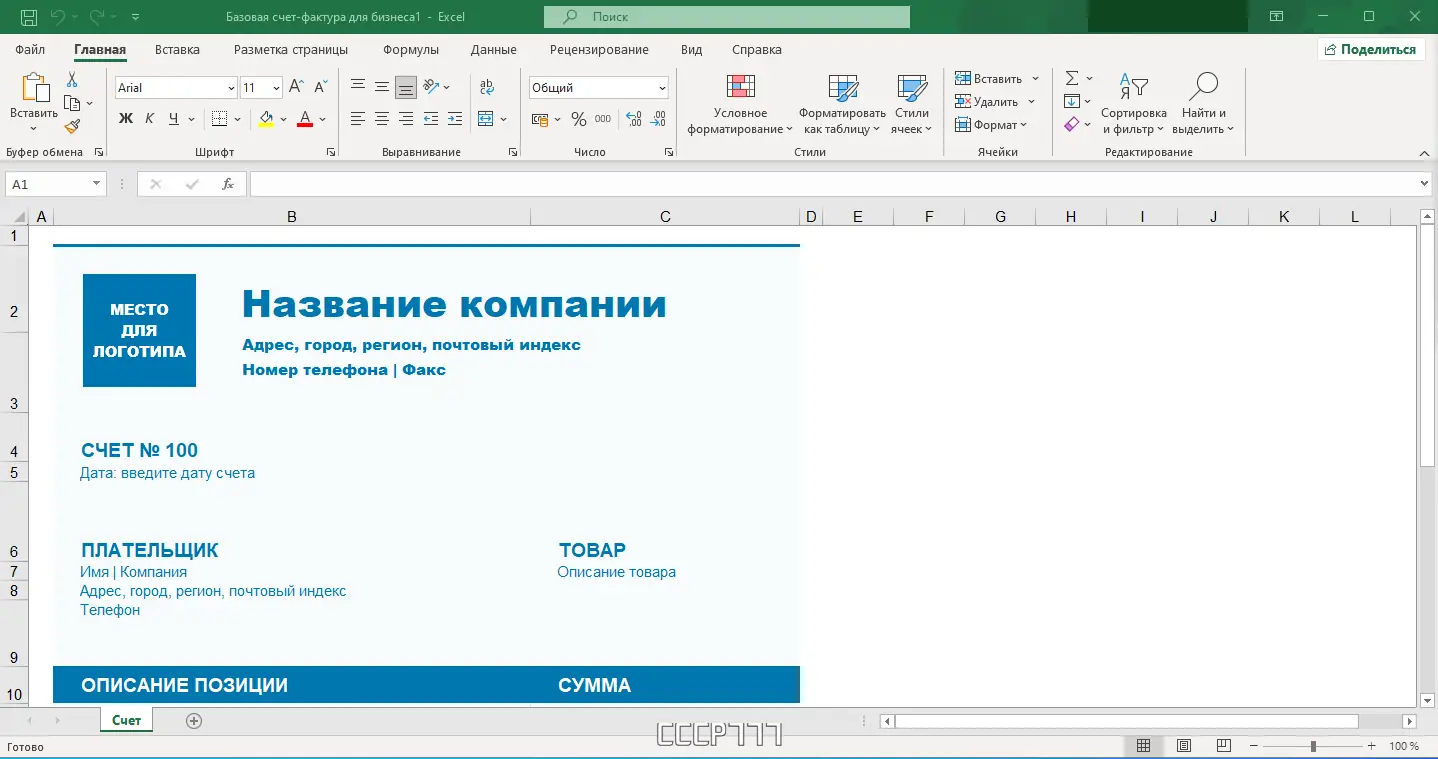The height and width of the screenshot is (759, 1438).
Task: Click the AutoSum sigma icon
Action: click(x=1073, y=78)
